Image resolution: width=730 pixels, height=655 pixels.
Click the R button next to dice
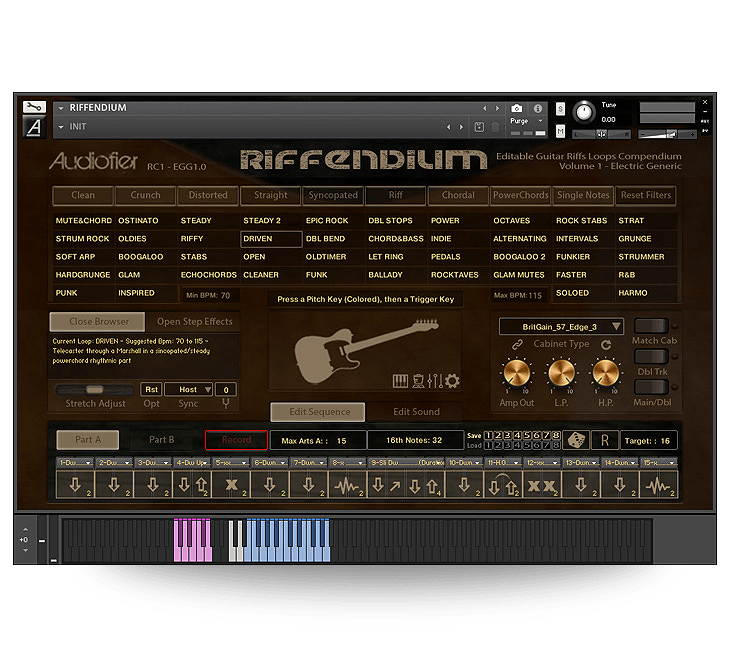coord(605,440)
